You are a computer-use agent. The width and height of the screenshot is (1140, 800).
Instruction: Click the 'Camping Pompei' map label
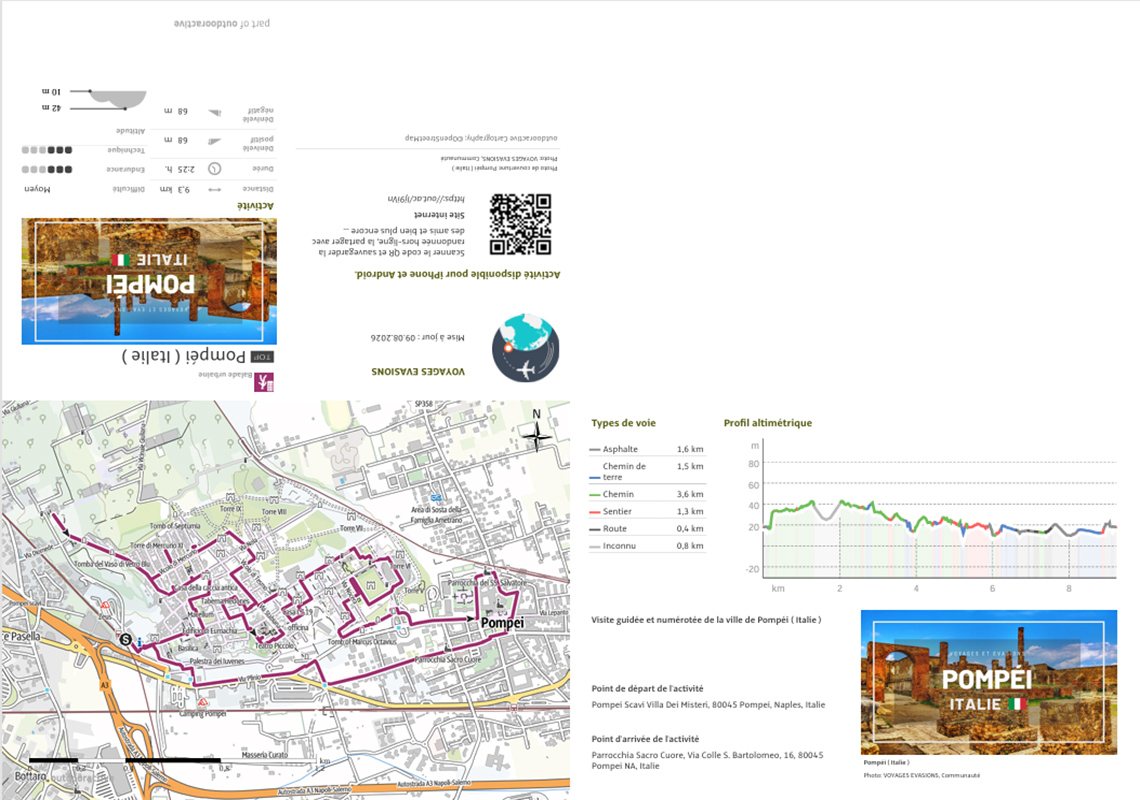coord(203,713)
